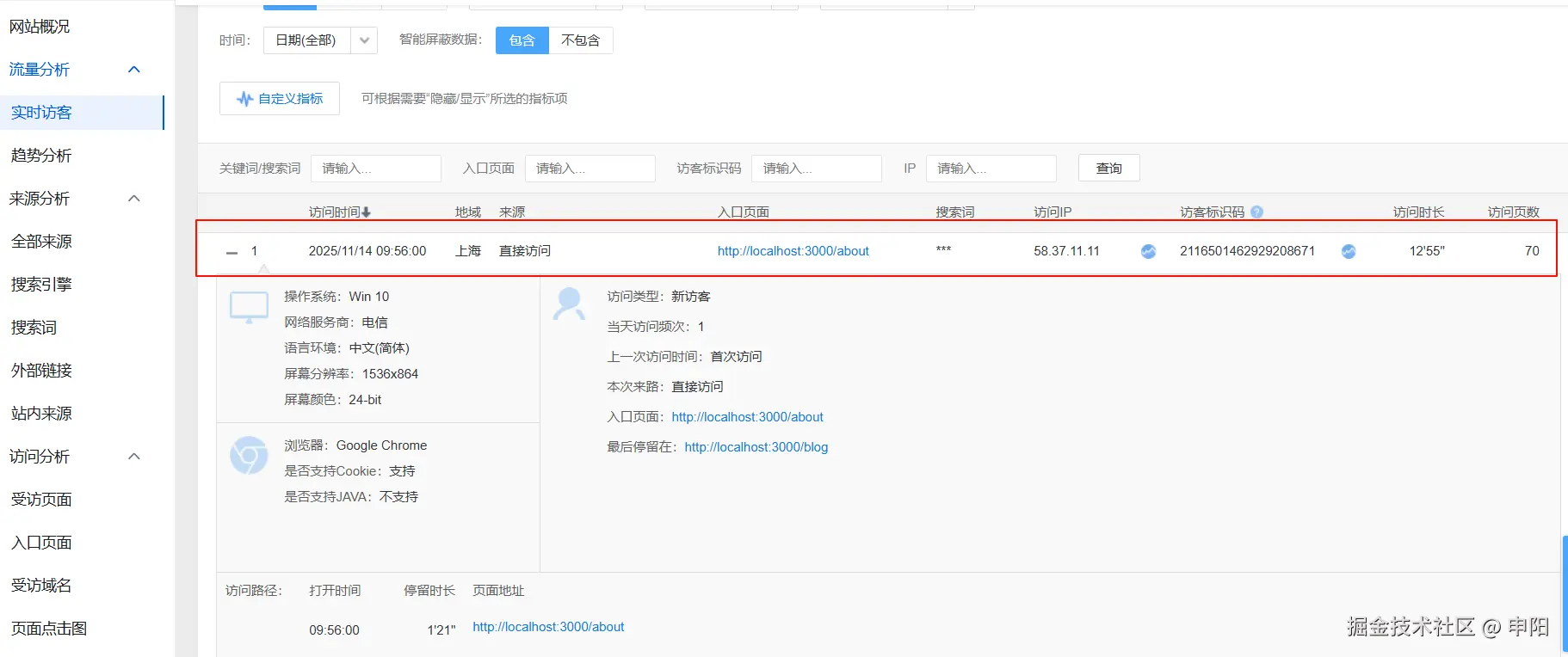
Task: Click the 上一次访问时间: 首次访问 detail
Action: [x=685, y=357]
